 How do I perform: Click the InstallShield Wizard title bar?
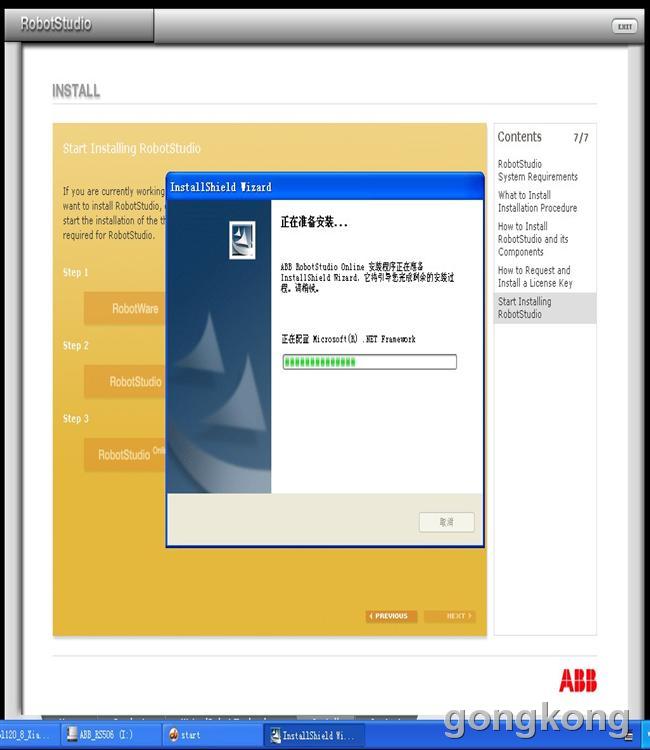(x=325, y=187)
